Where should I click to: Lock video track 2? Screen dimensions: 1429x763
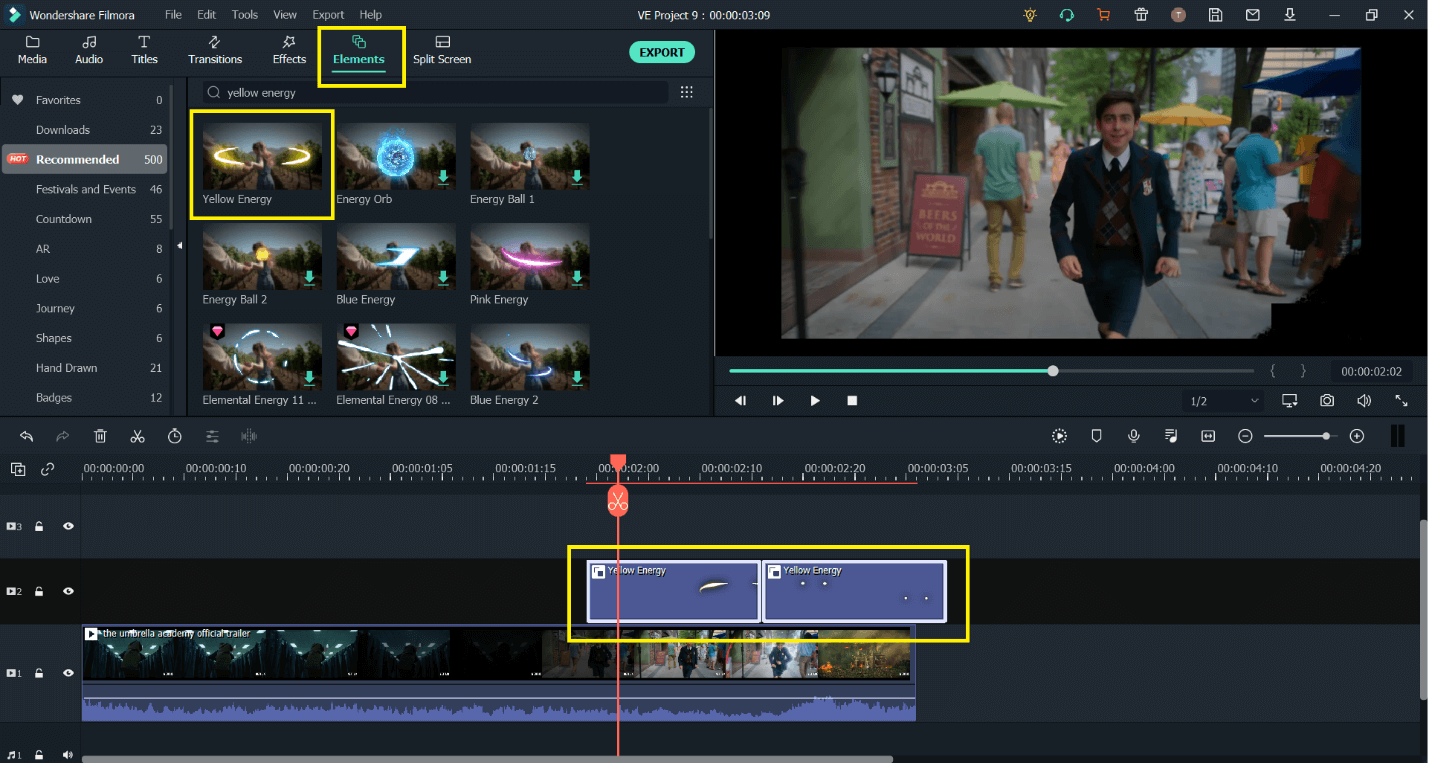[x=39, y=591]
